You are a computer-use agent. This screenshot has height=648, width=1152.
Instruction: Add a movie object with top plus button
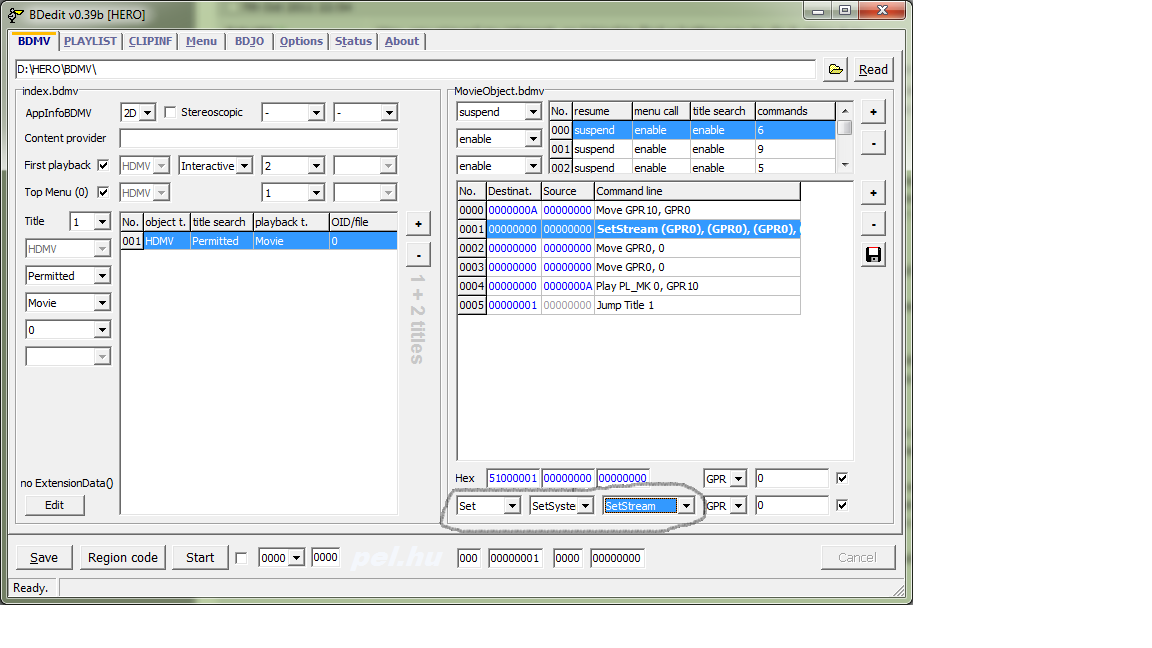(x=873, y=112)
